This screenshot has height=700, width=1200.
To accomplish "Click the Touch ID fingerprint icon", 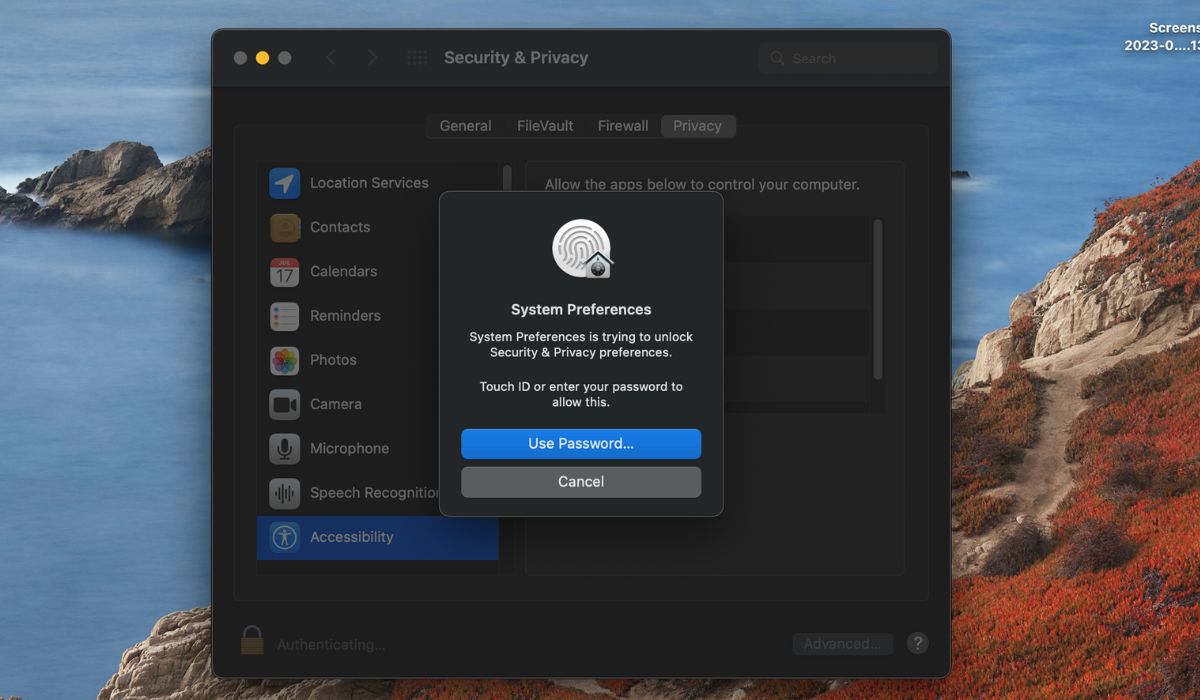I will [580, 248].
